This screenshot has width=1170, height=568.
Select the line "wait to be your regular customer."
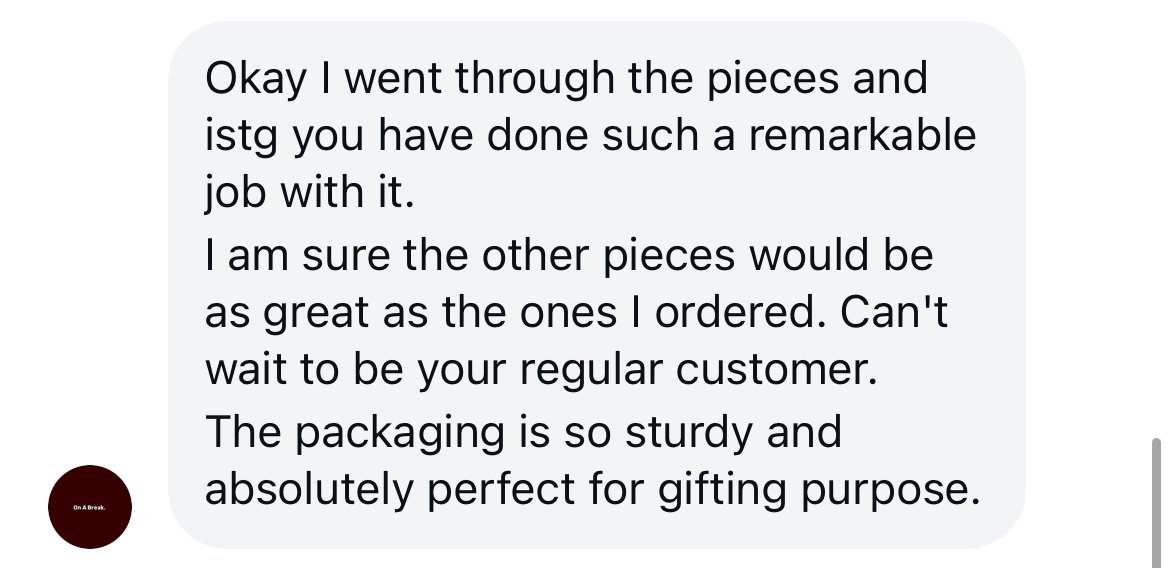[541, 371]
